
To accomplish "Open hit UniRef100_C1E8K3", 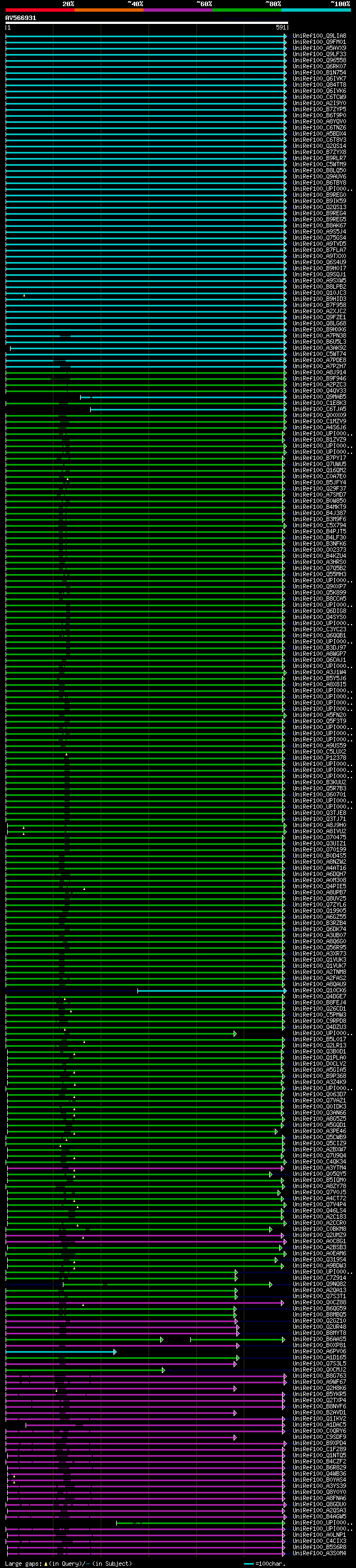I will pos(319,403).
